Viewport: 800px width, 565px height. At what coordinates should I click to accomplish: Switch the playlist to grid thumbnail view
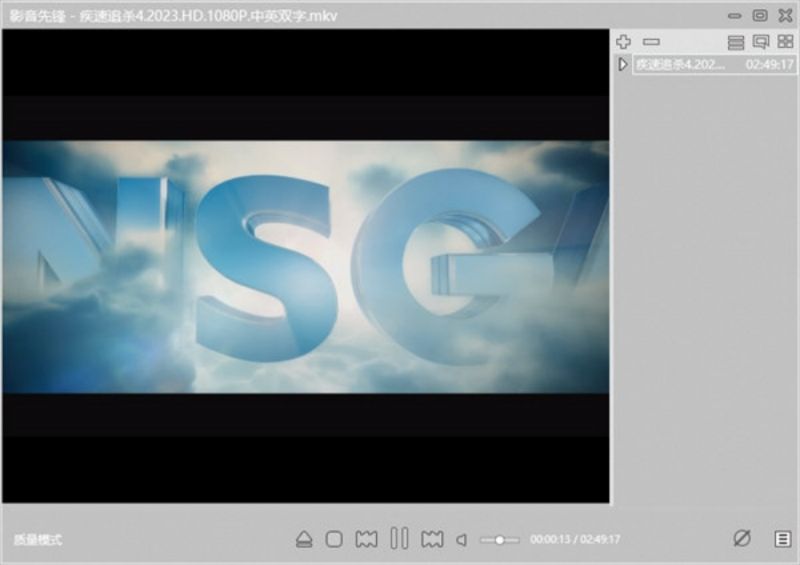tap(785, 41)
